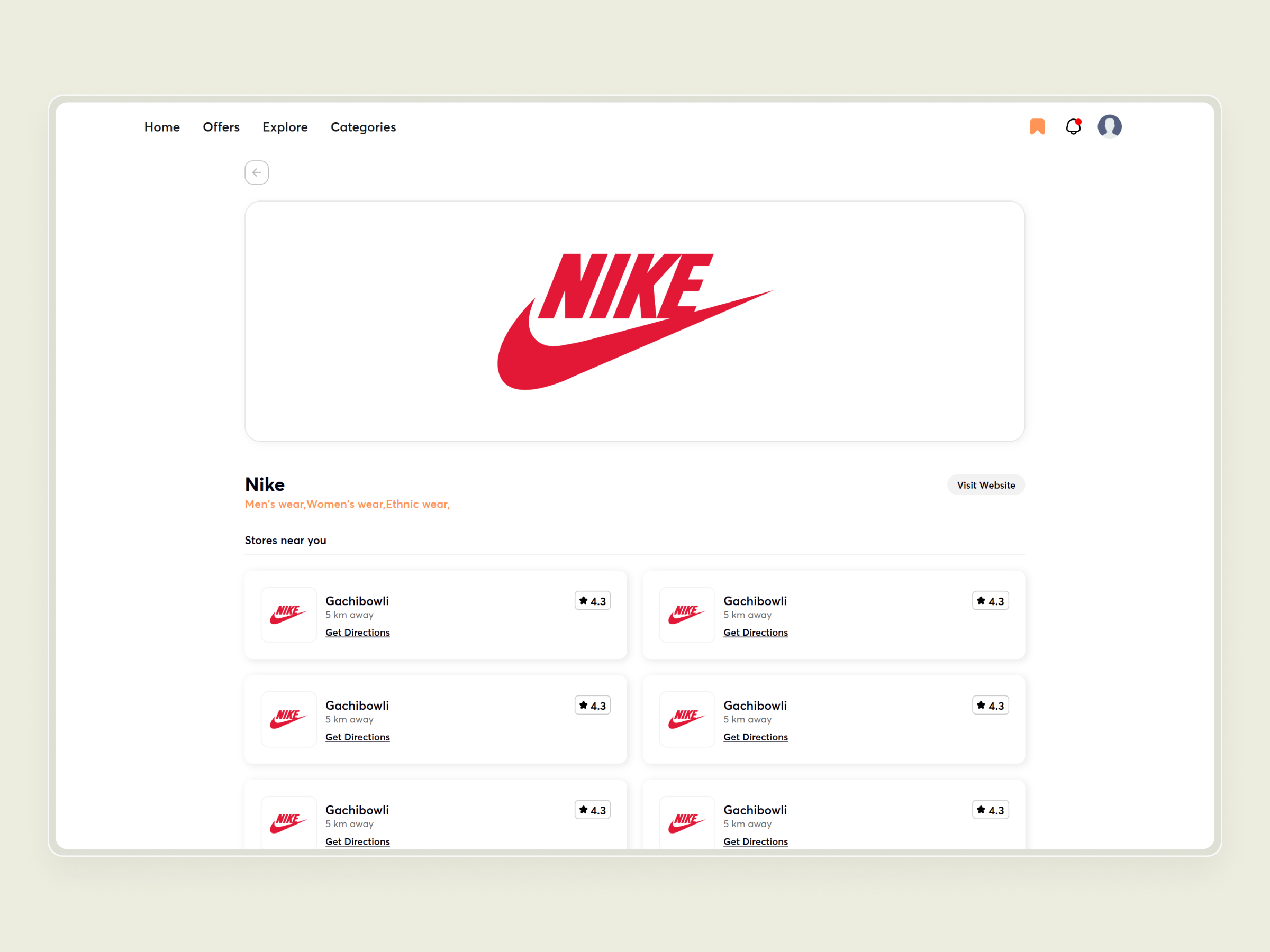Toggle the notification badge indicator
The image size is (1270, 952).
pyautogui.click(x=1079, y=121)
